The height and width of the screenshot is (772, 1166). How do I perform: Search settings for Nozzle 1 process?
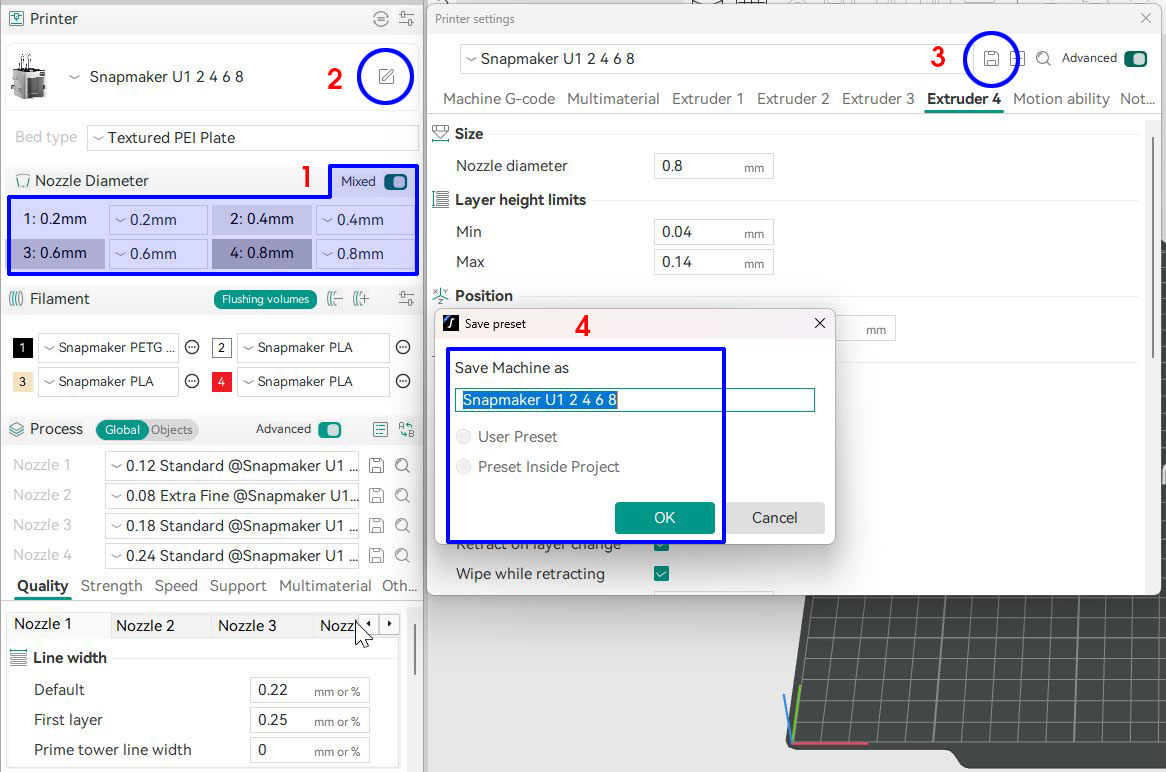402,466
